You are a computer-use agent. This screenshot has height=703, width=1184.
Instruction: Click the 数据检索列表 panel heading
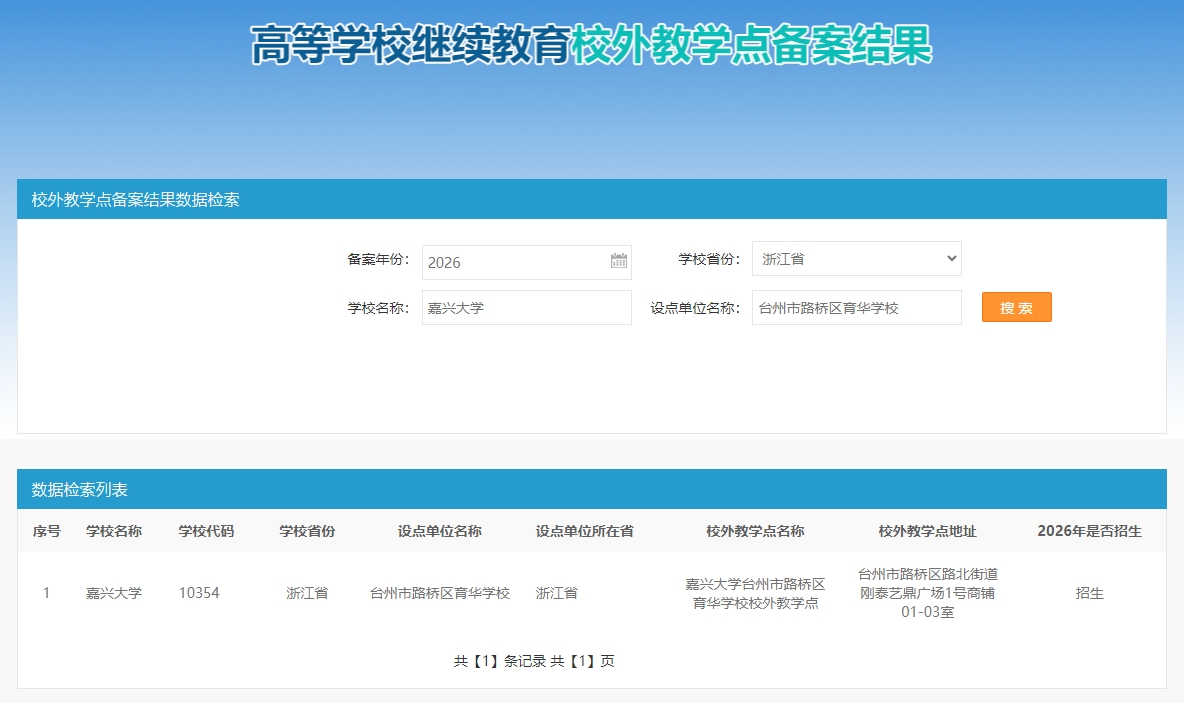79,489
